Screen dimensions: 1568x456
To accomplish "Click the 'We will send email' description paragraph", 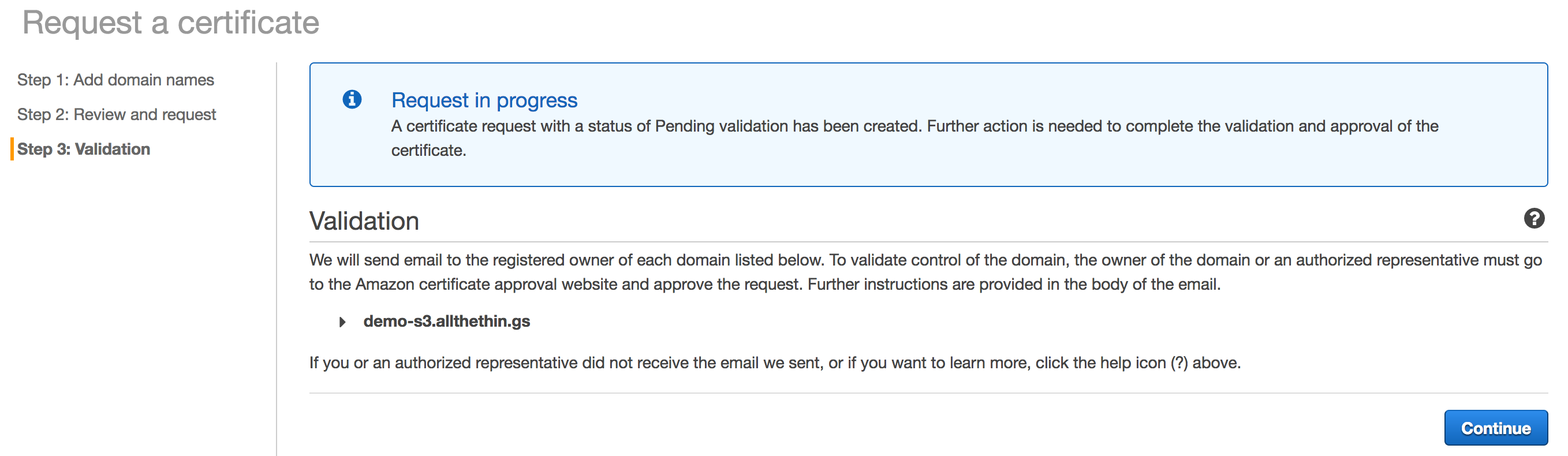I will point(925,272).
